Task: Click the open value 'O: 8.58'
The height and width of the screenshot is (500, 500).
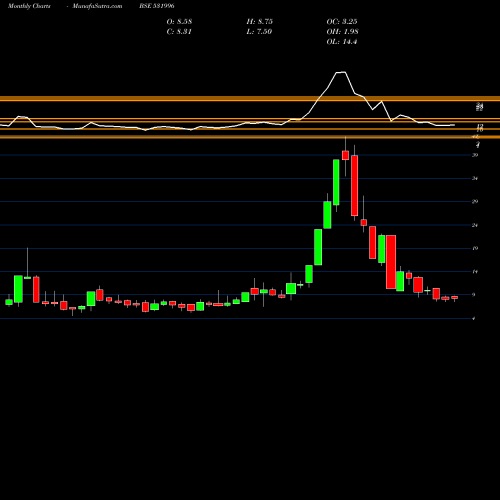Action: 179,22
